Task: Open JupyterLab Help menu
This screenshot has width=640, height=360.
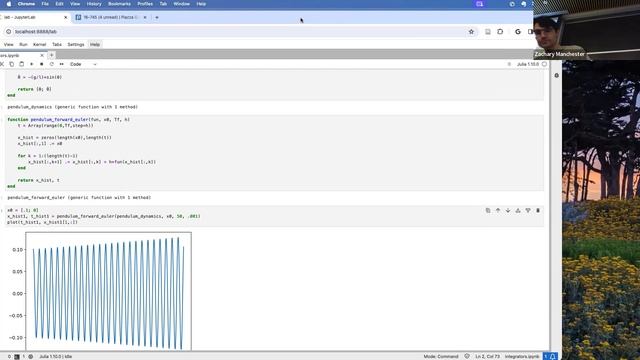Action: 95,44
